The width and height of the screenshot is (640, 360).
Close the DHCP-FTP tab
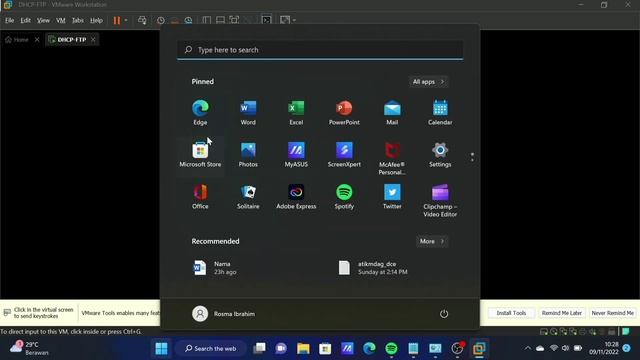[x=93, y=40]
